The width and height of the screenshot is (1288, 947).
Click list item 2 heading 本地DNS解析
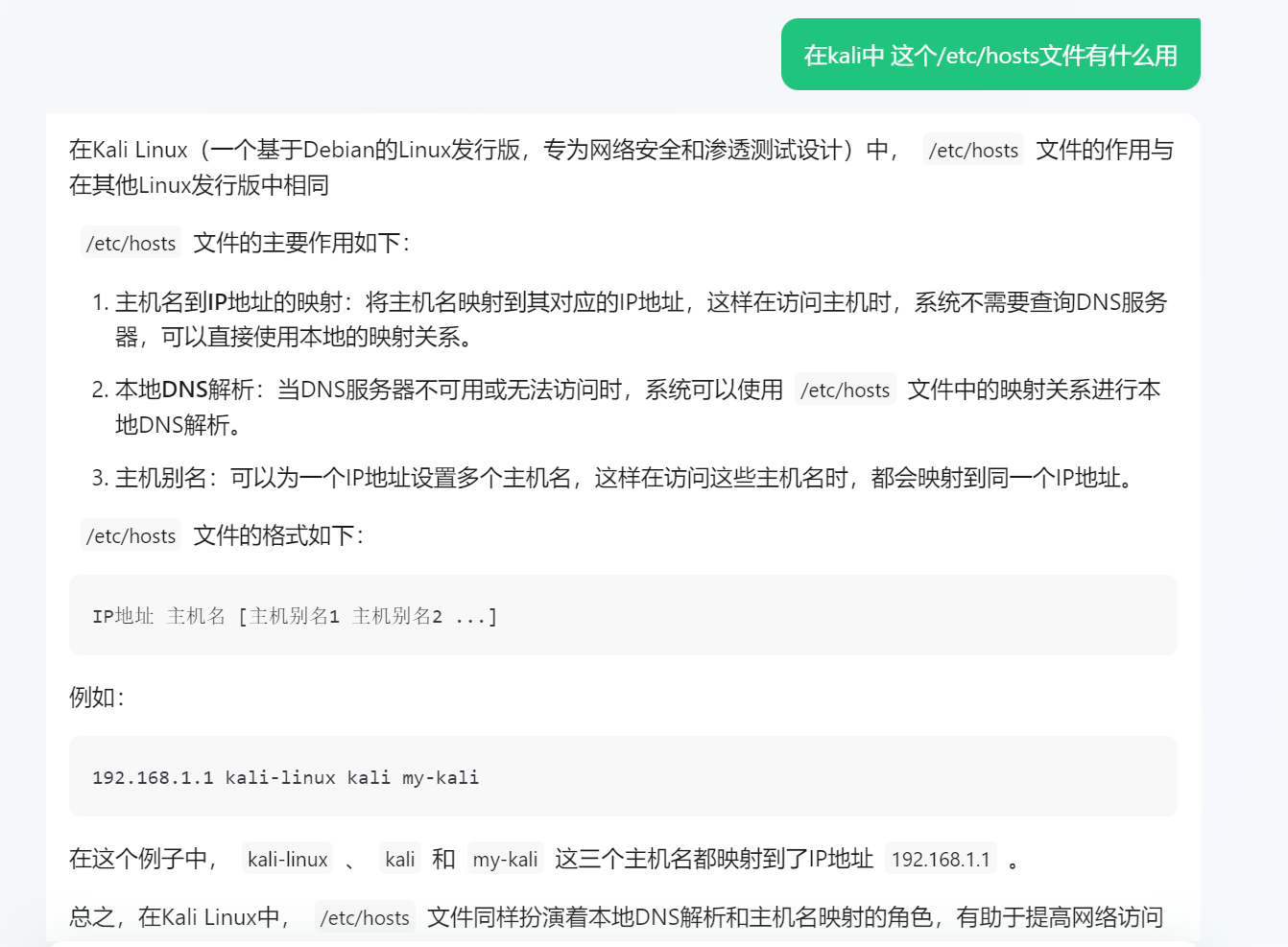point(184,390)
